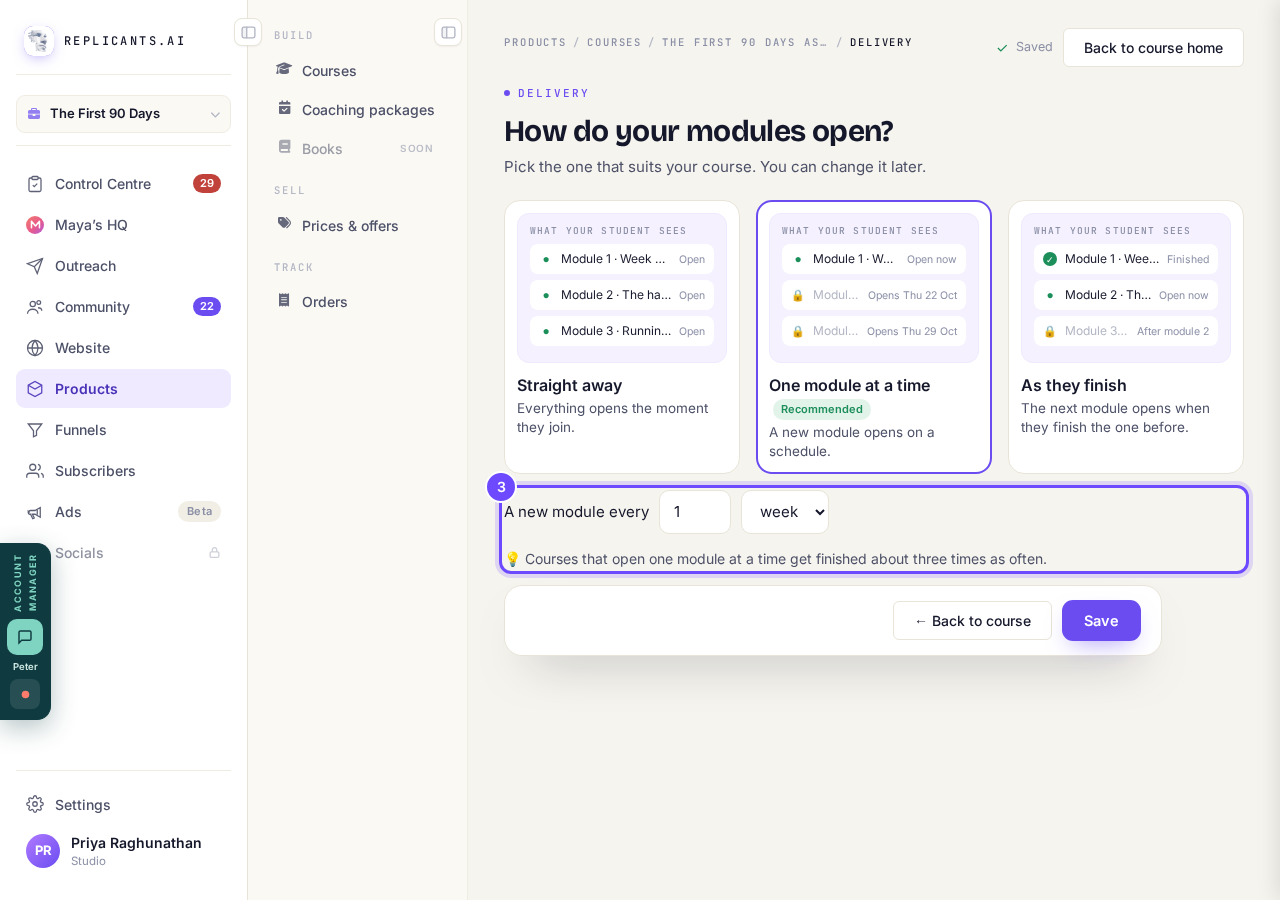Image resolution: width=1280 pixels, height=900 pixels.
Task: Open Subscribers menu item
Action: (x=123, y=471)
